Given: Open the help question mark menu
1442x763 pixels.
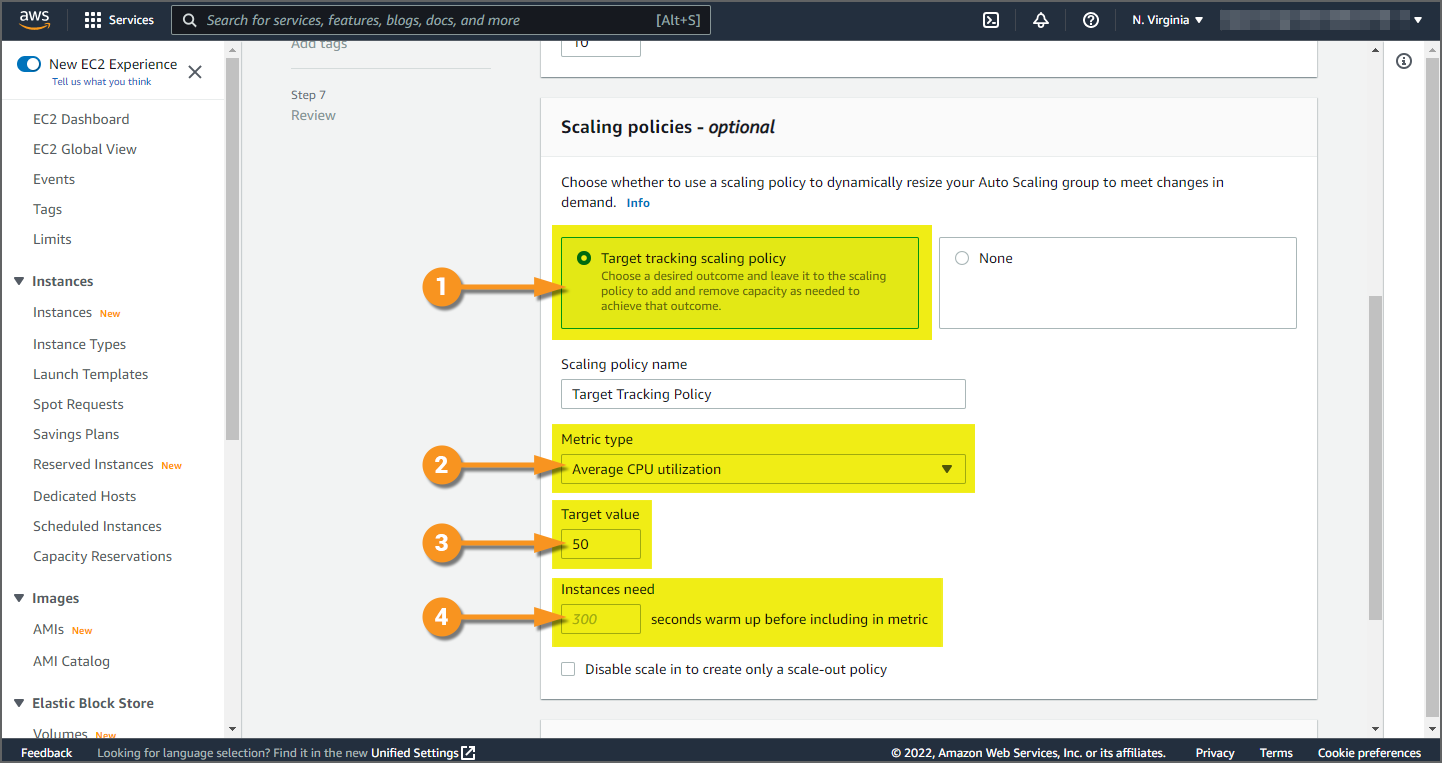Looking at the screenshot, I should (x=1091, y=20).
